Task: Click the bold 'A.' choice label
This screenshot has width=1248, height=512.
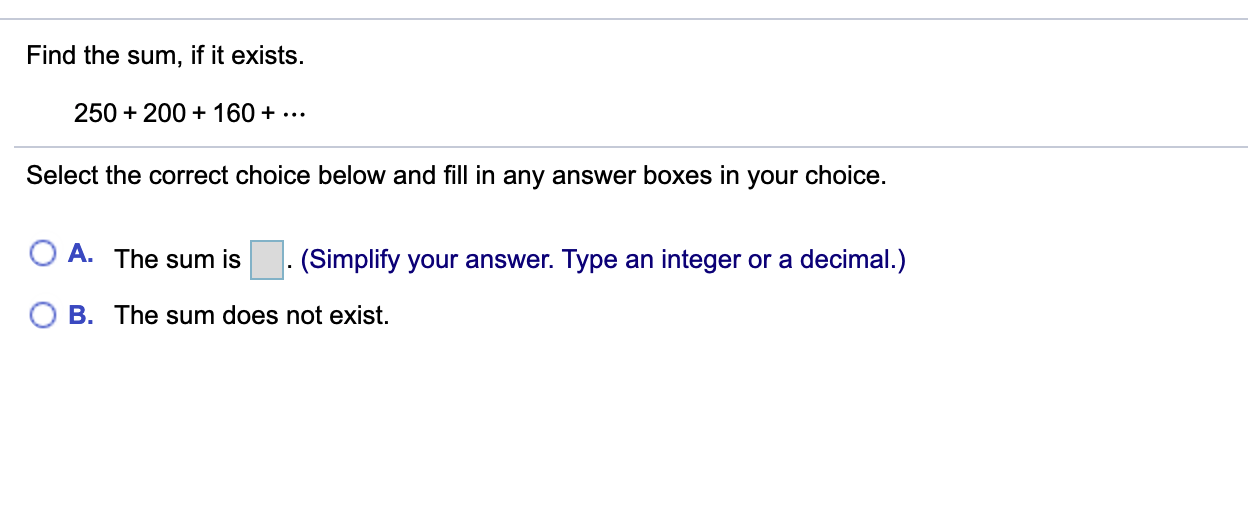Action: coord(82,255)
